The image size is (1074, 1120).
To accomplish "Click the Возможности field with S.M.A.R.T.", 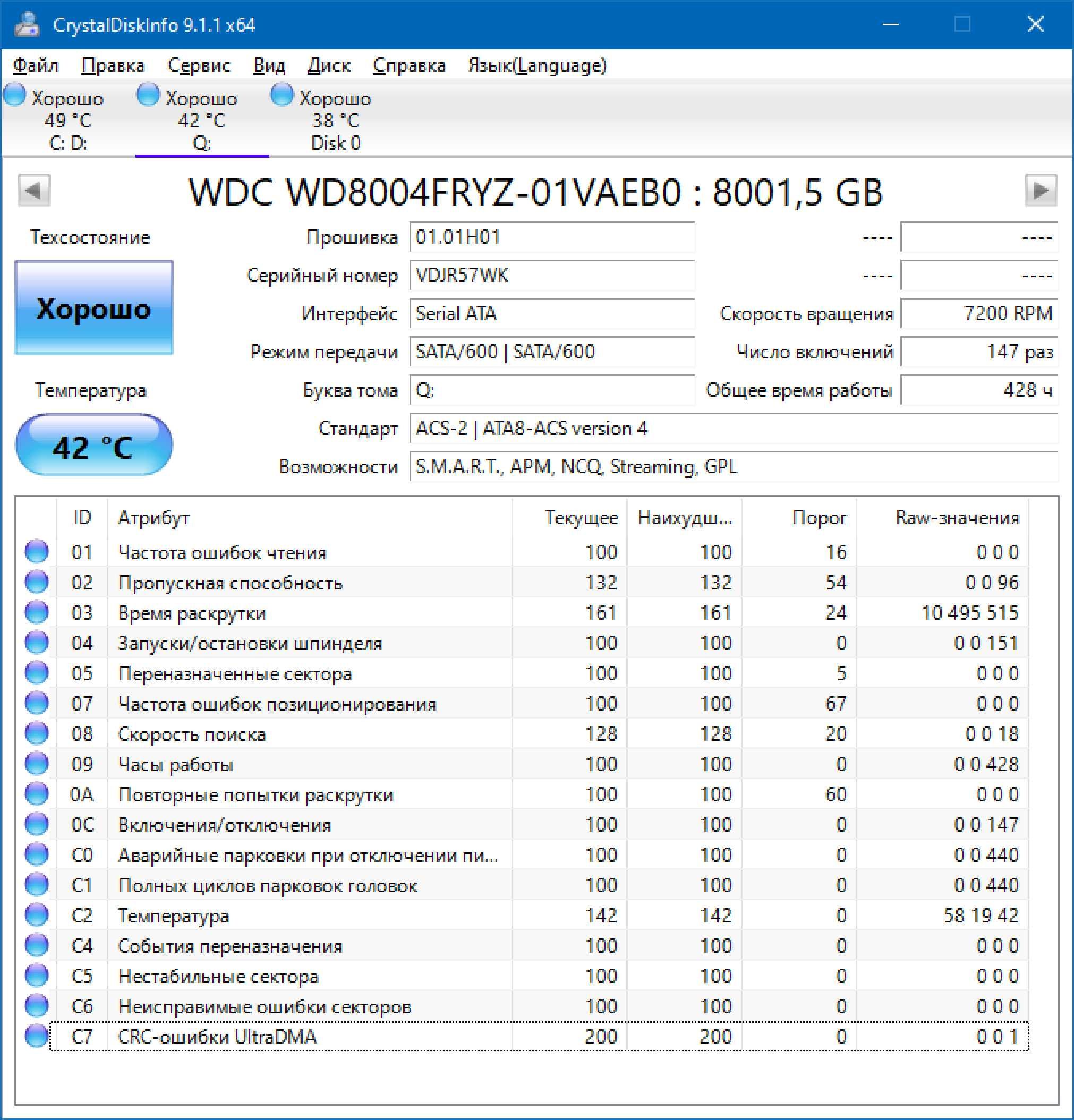I will click(734, 467).
